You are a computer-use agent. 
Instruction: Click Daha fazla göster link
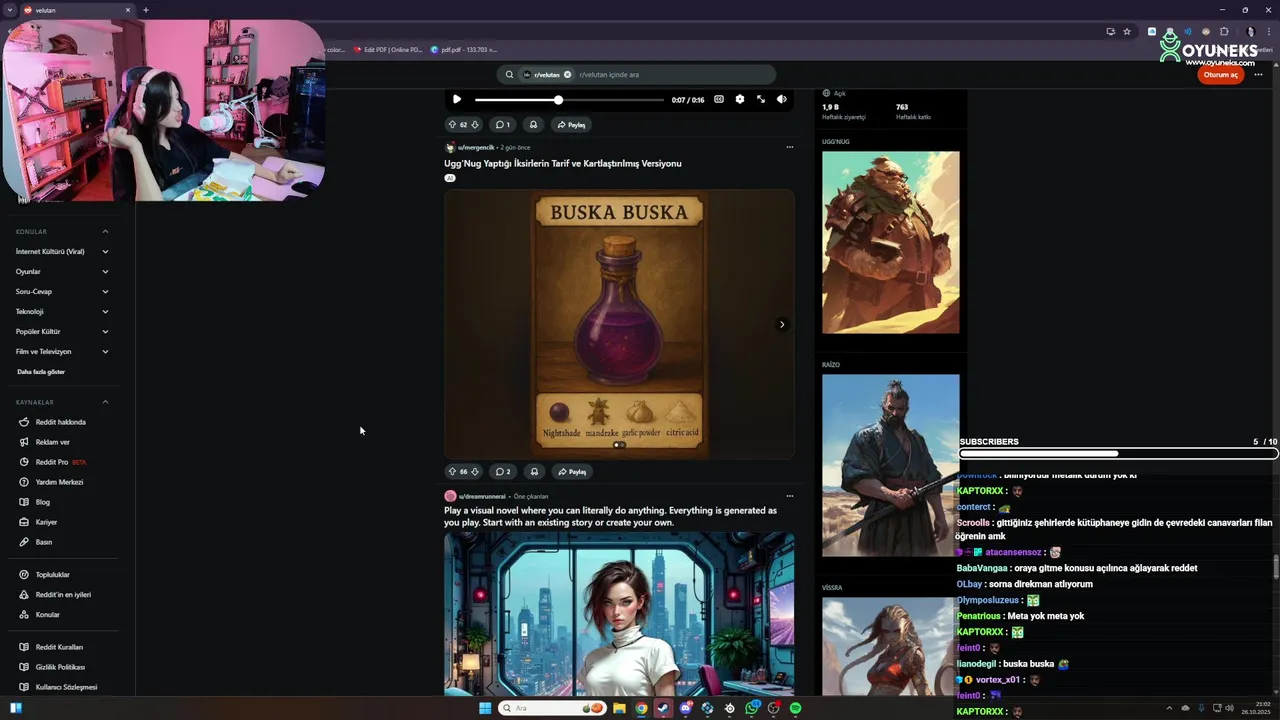(x=41, y=372)
